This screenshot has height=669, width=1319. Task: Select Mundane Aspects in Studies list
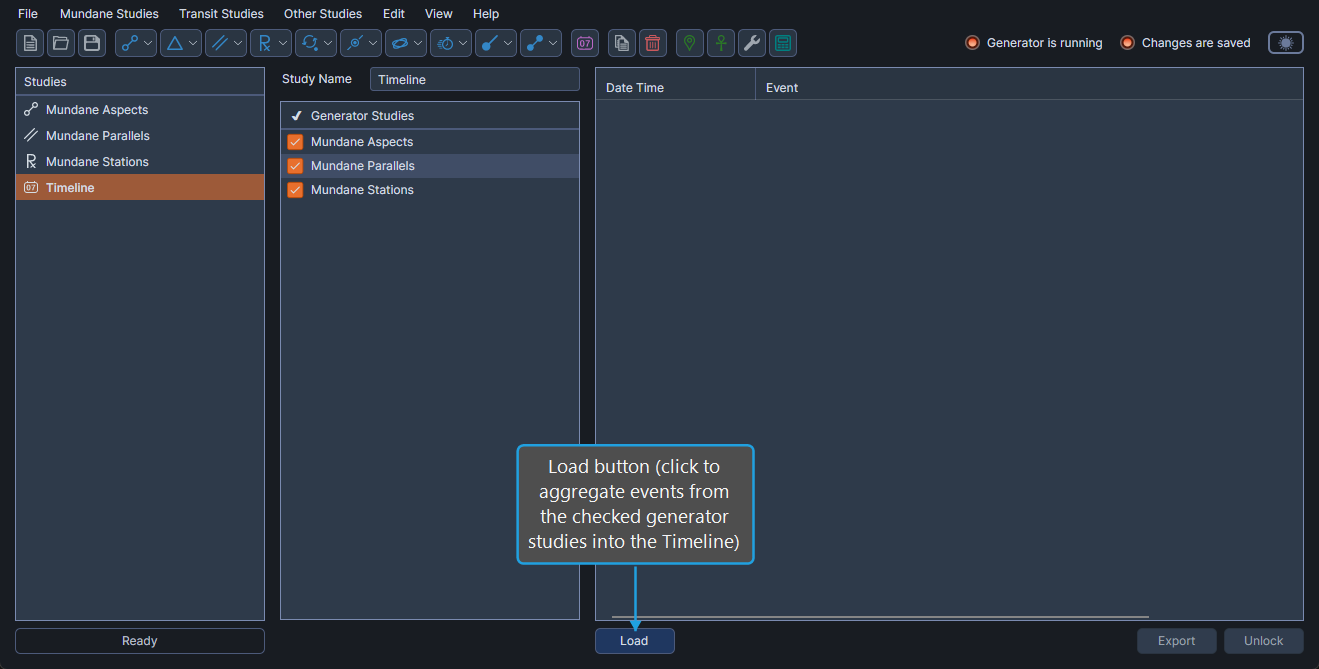(x=140, y=110)
